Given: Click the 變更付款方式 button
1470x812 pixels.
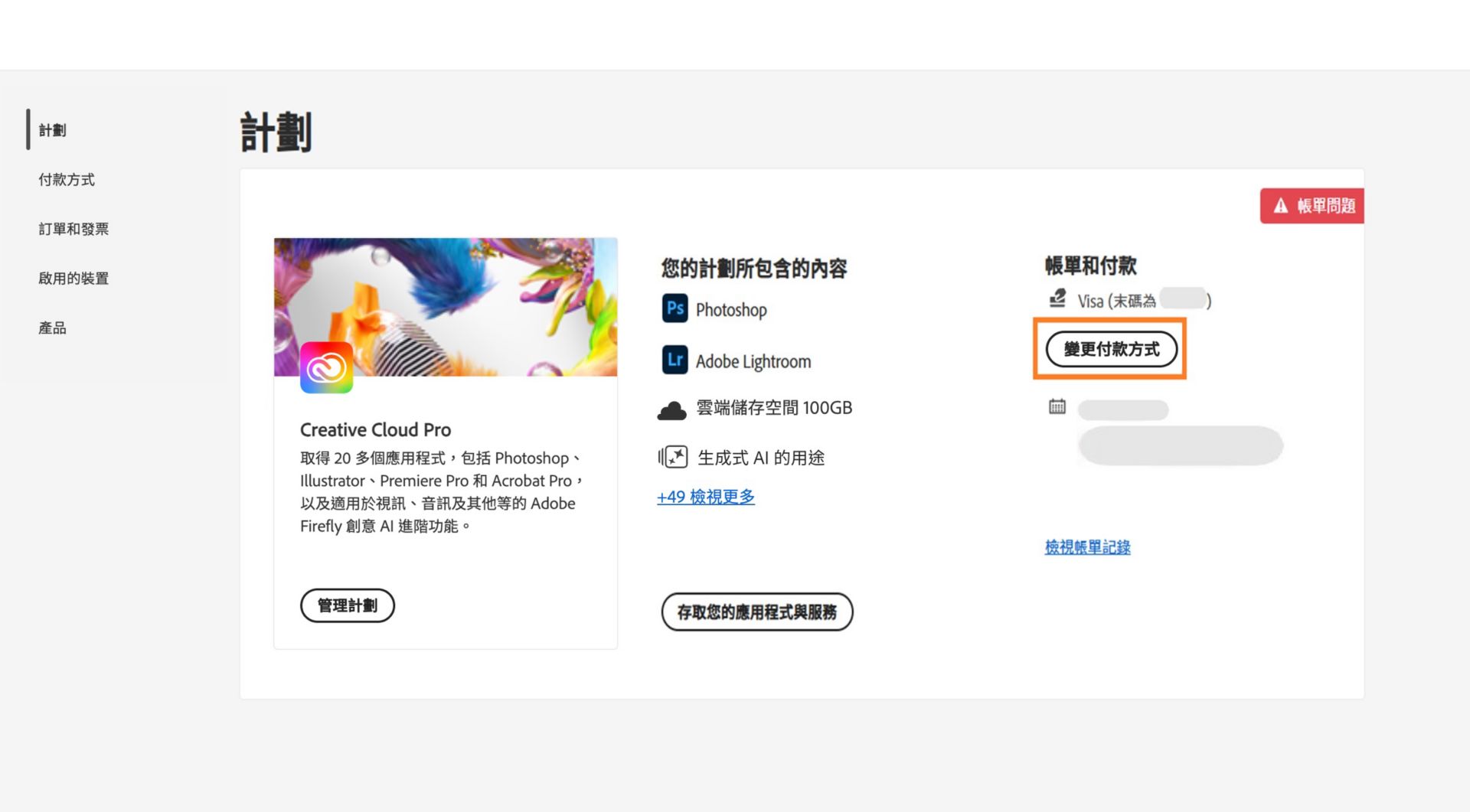Looking at the screenshot, I should 1112,349.
